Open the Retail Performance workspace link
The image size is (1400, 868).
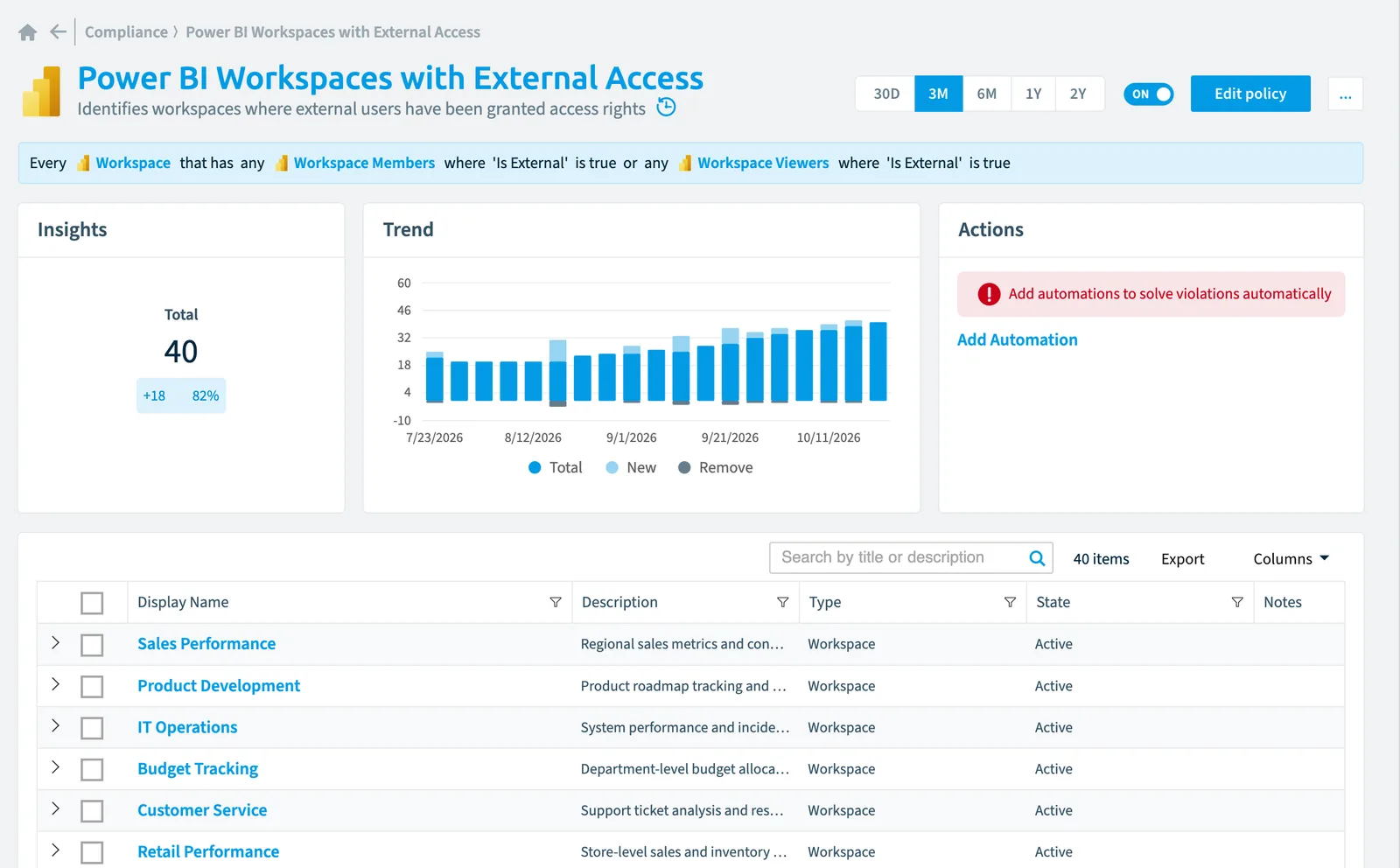[208, 851]
